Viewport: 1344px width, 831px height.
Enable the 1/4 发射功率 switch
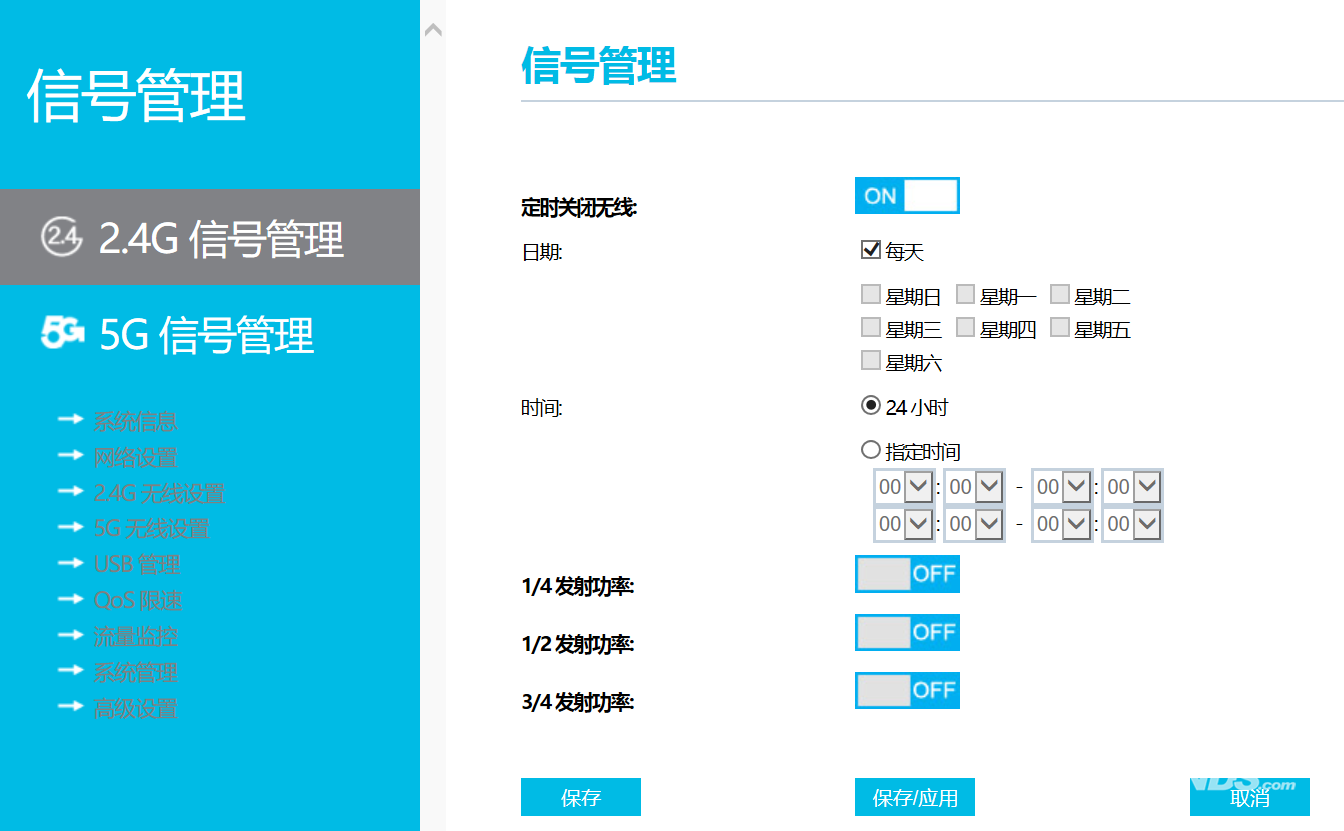[907, 574]
